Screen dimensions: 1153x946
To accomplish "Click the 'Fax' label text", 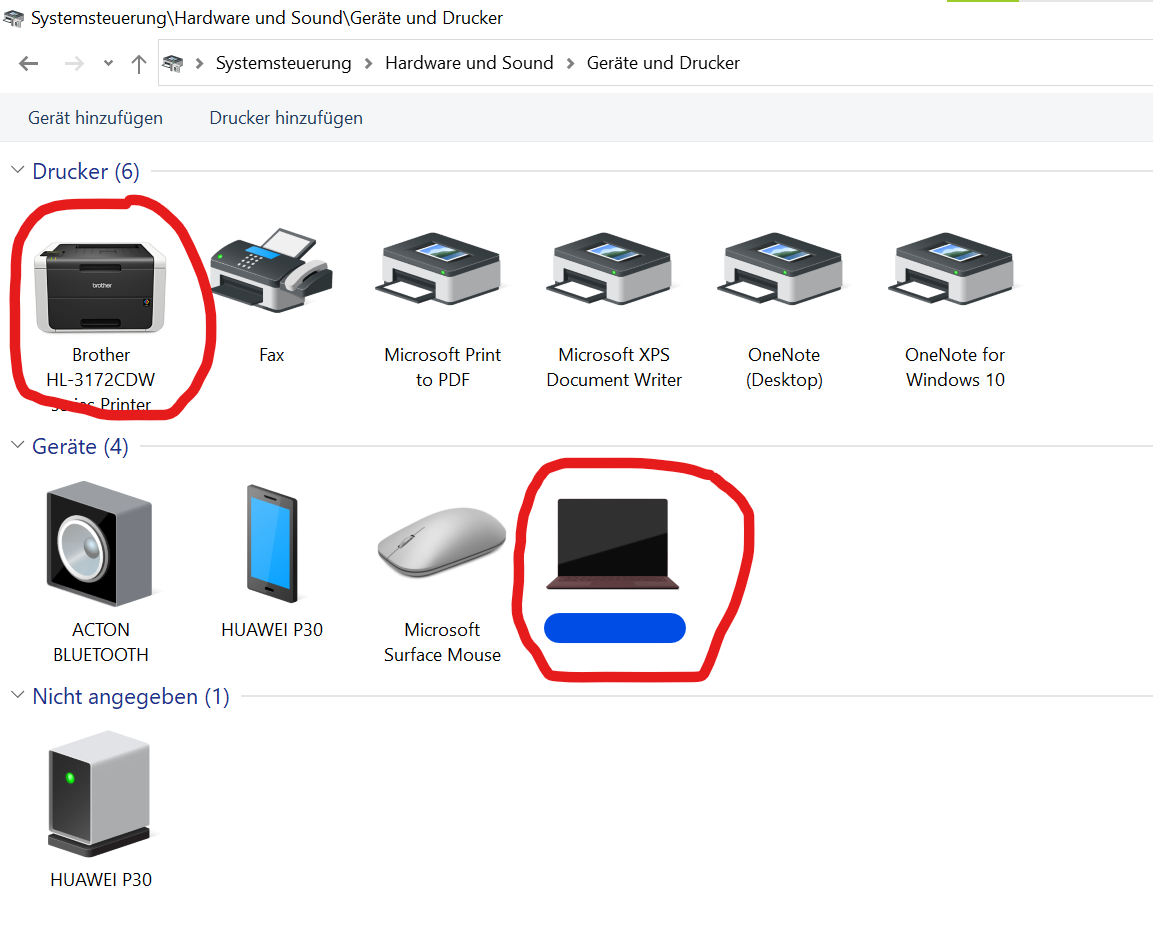I will [x=271, y=355].
